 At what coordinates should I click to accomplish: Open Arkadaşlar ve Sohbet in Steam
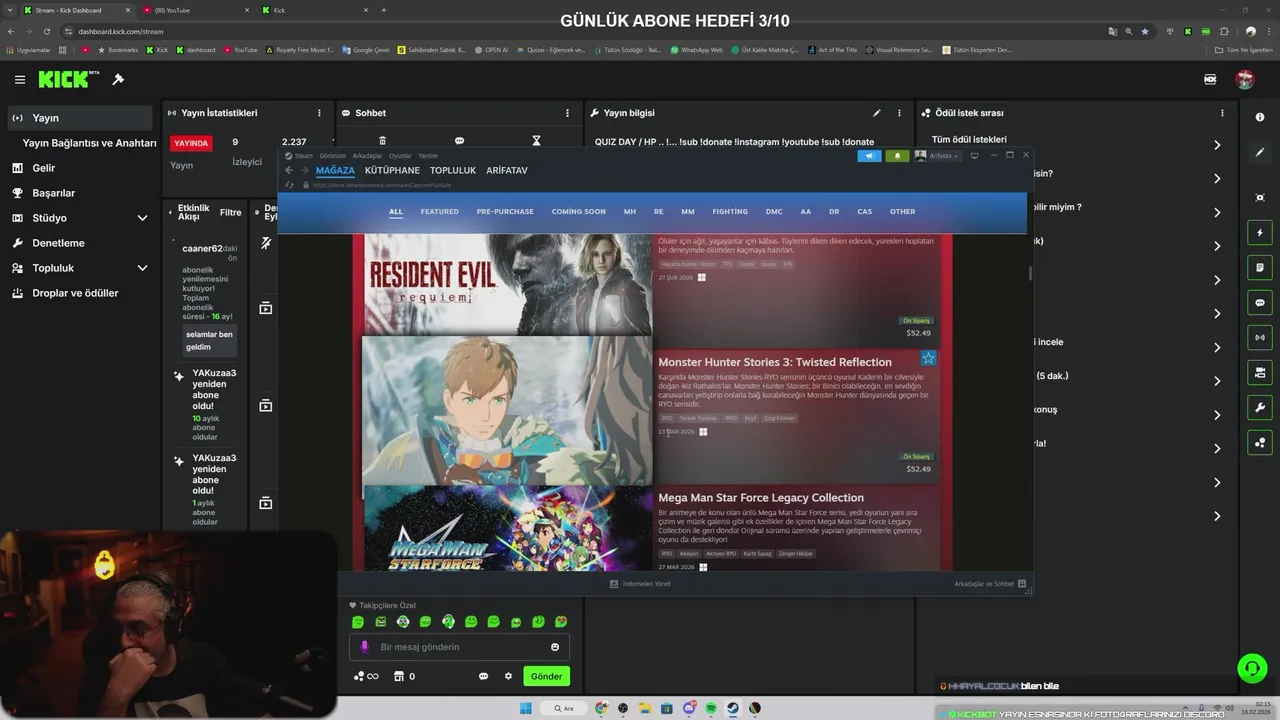pos(990,583)
